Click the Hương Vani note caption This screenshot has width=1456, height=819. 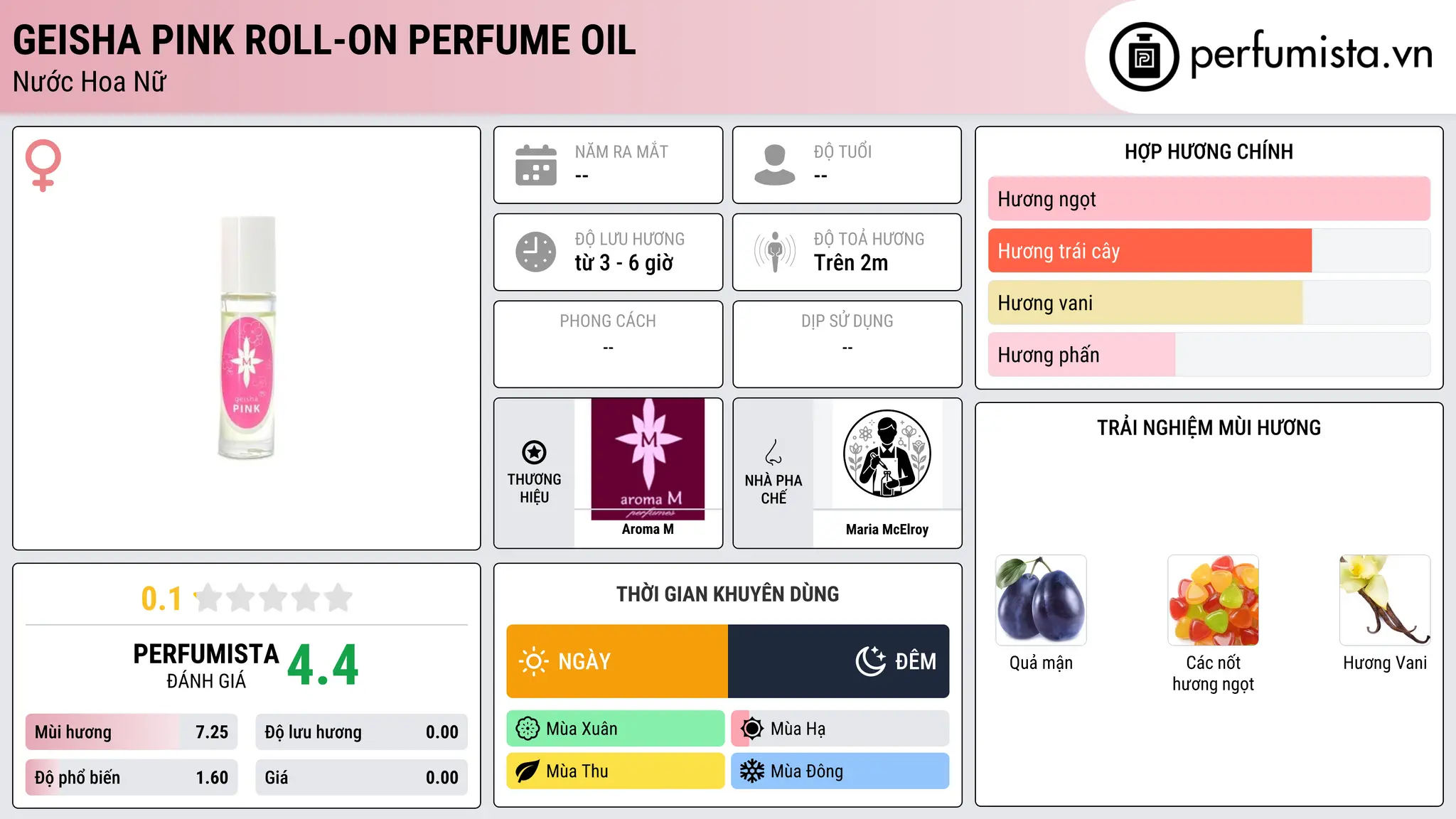(1385, 663)
